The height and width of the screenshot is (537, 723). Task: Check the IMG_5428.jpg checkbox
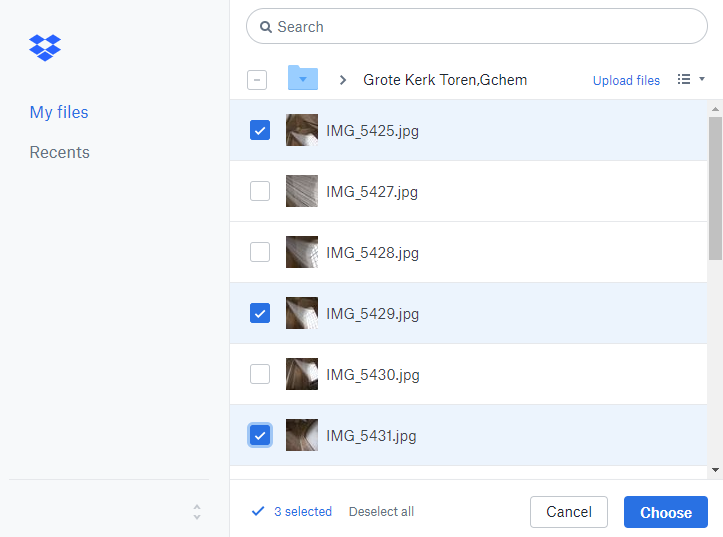click(260, 252)
